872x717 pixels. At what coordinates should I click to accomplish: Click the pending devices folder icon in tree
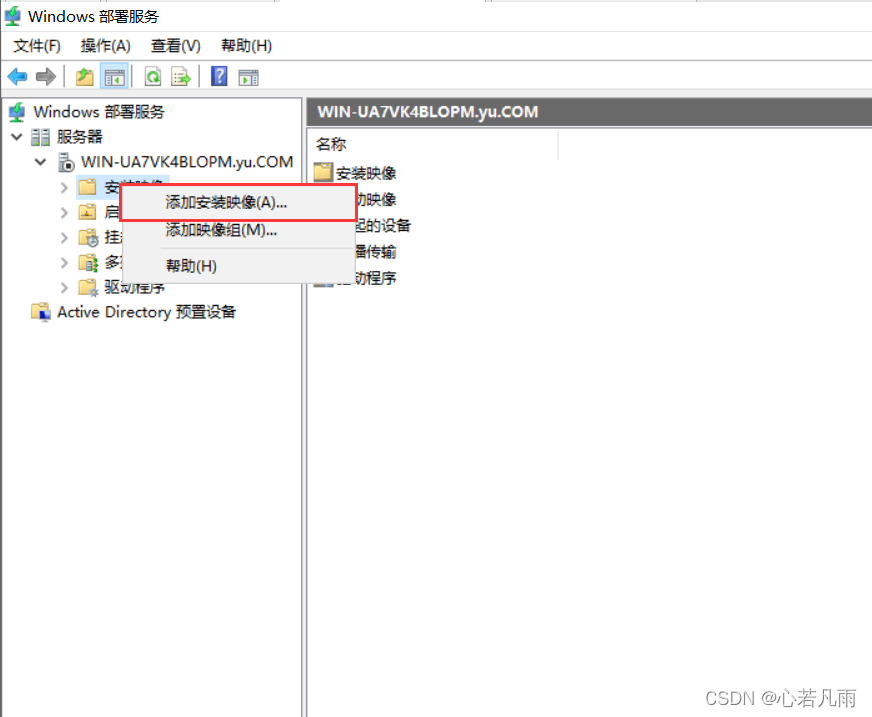(88, 238)
